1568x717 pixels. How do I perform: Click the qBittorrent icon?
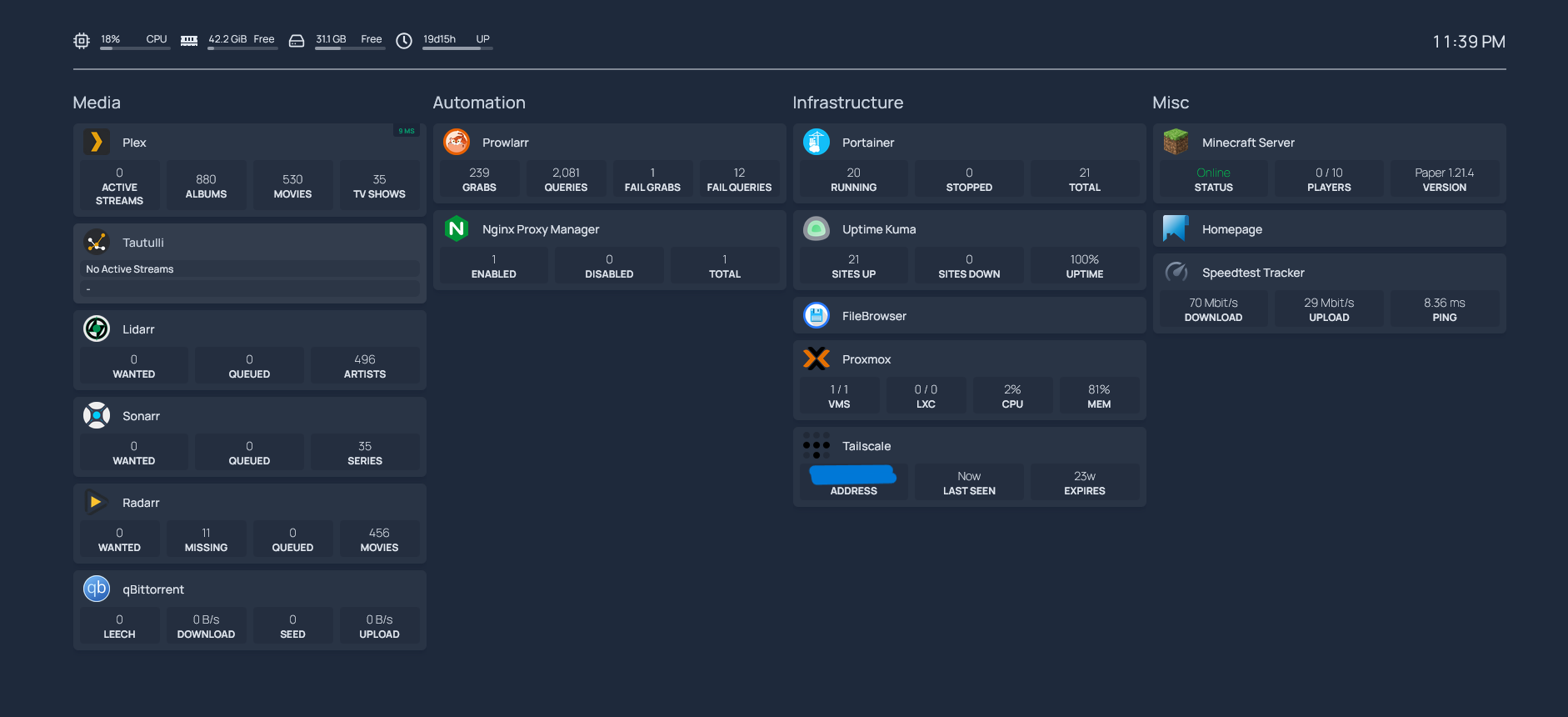coord(97,589)
